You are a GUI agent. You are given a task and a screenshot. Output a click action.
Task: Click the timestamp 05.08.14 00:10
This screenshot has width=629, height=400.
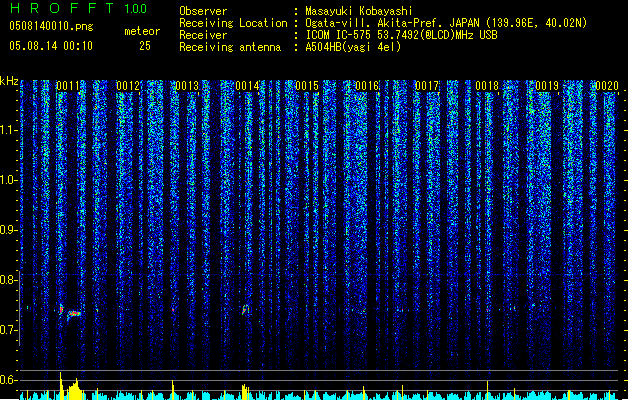point(51,46)
